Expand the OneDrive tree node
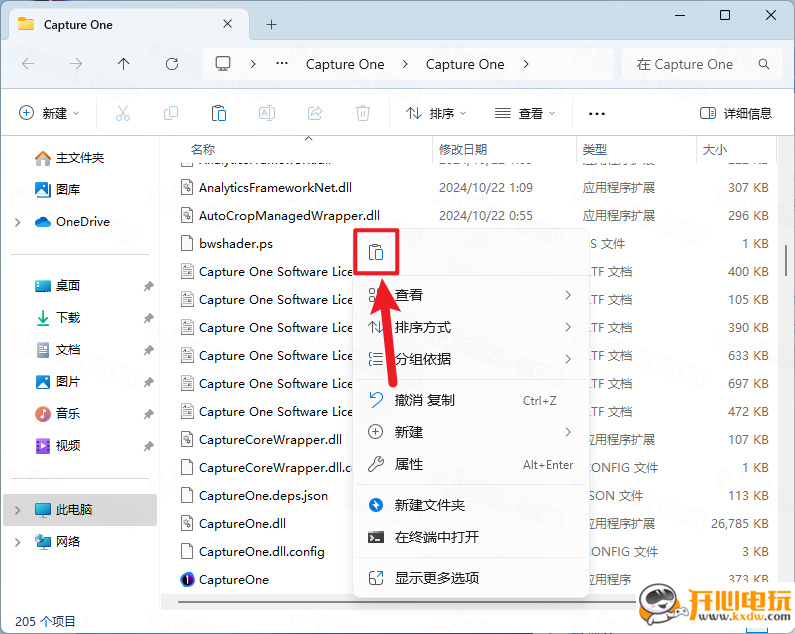 tap(18, 222)
